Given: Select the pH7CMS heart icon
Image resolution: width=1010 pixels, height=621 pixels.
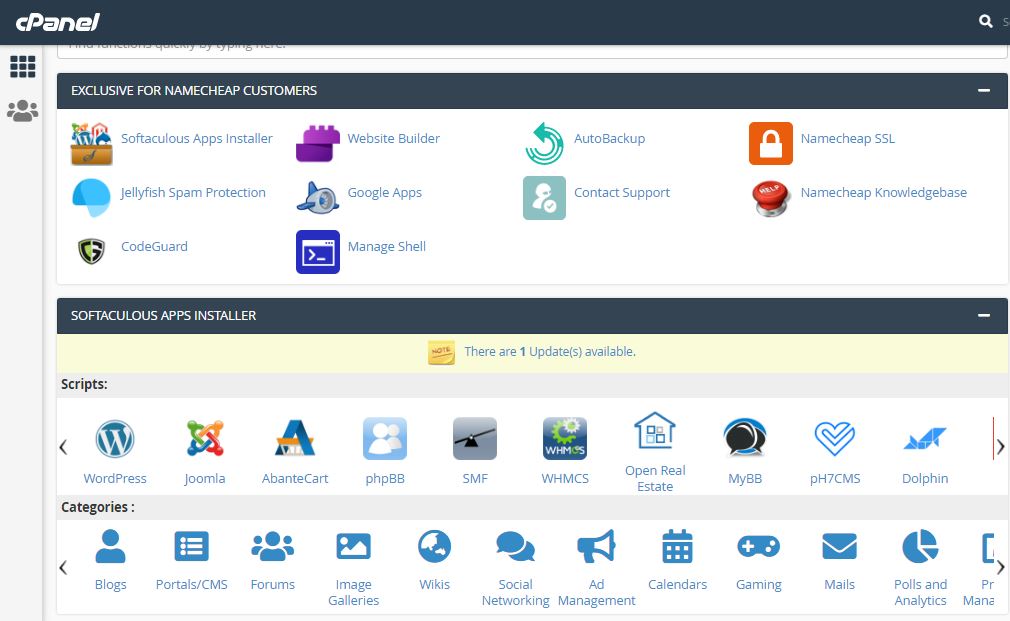Looking at the screenshot, I should (x=835, y=438).
